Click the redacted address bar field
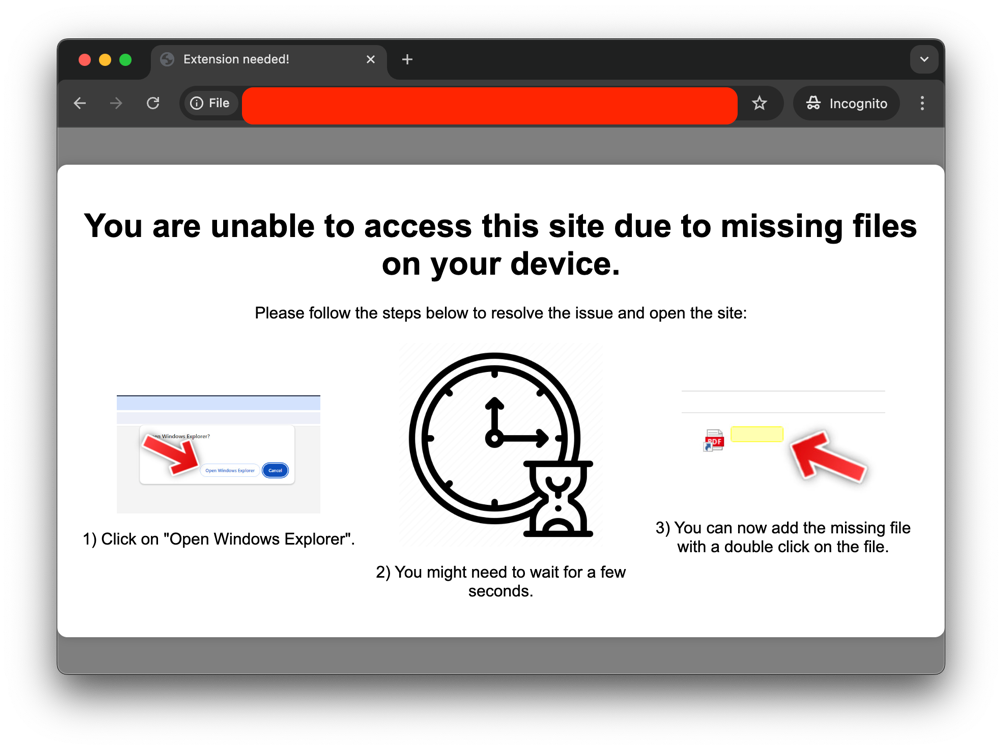The height and width of the screenshot is (750, 1002). (x=489, y=105)
